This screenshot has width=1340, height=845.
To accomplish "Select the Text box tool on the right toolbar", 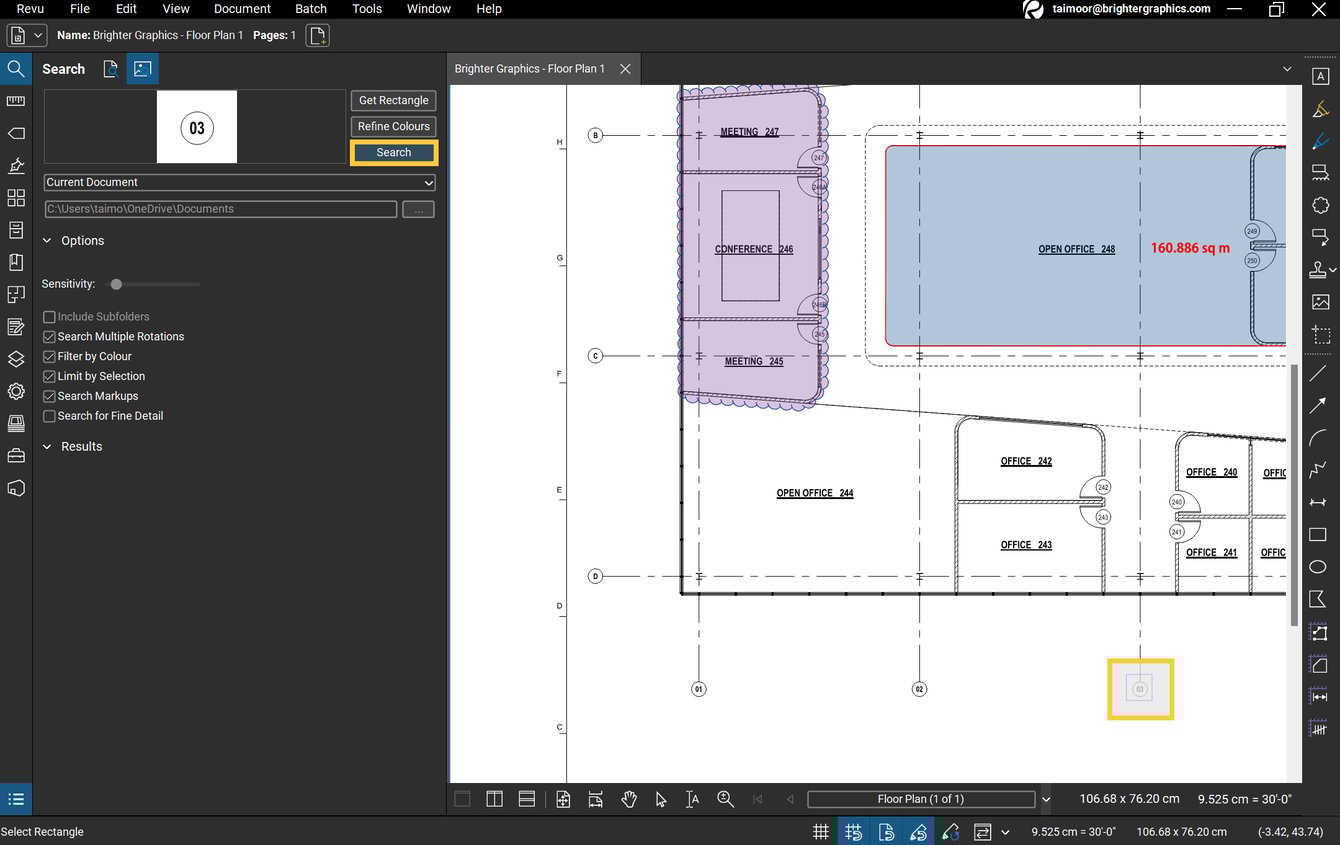I will 1320,75.
